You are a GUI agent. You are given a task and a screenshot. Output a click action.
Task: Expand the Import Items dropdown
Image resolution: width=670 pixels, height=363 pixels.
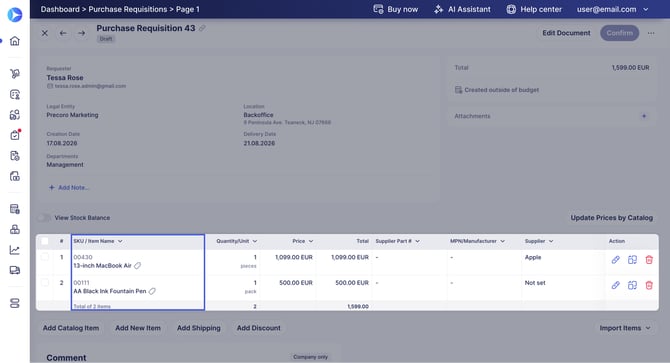pyautogui.click(x=625, y=328)
